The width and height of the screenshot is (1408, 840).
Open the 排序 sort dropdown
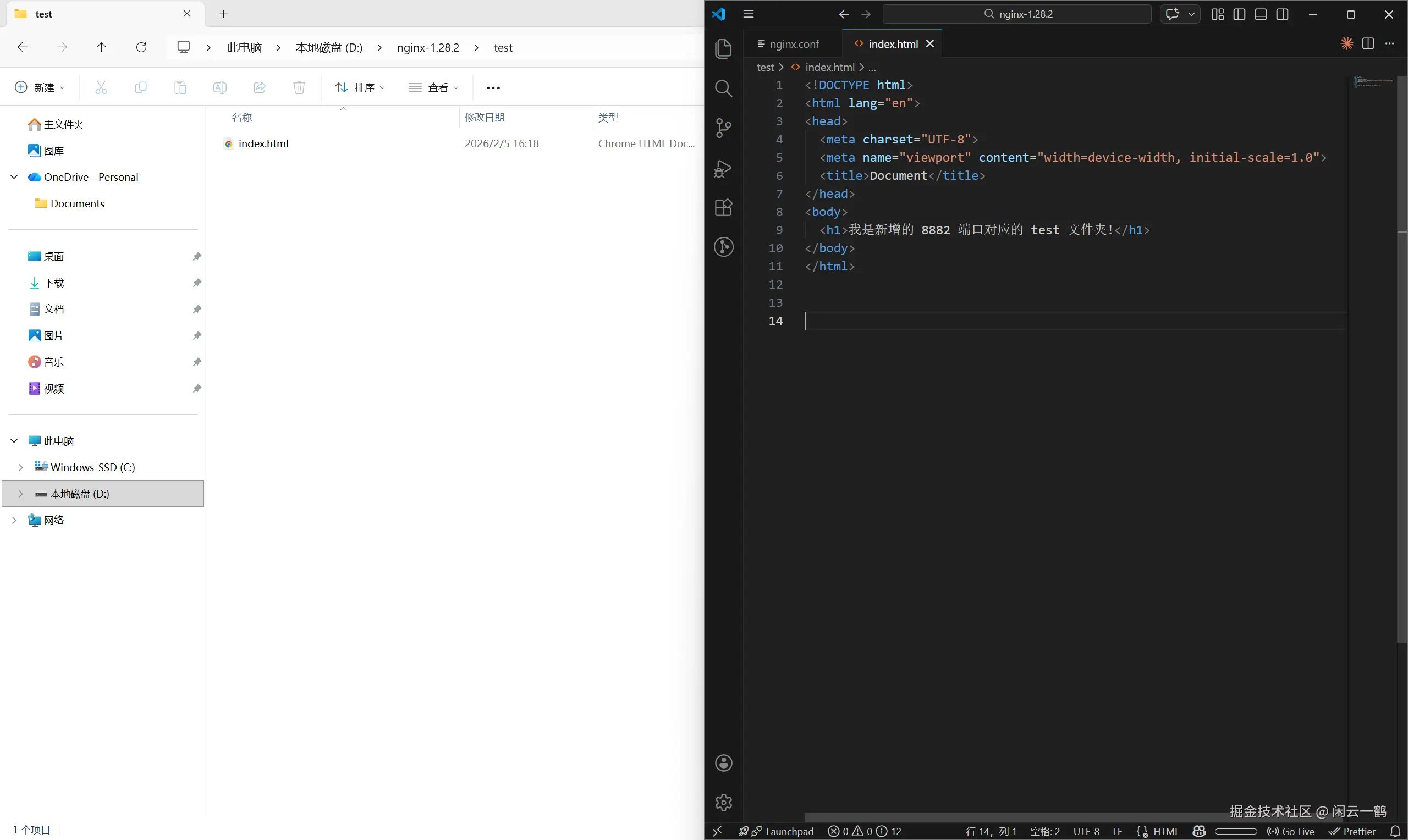(360, 87)
